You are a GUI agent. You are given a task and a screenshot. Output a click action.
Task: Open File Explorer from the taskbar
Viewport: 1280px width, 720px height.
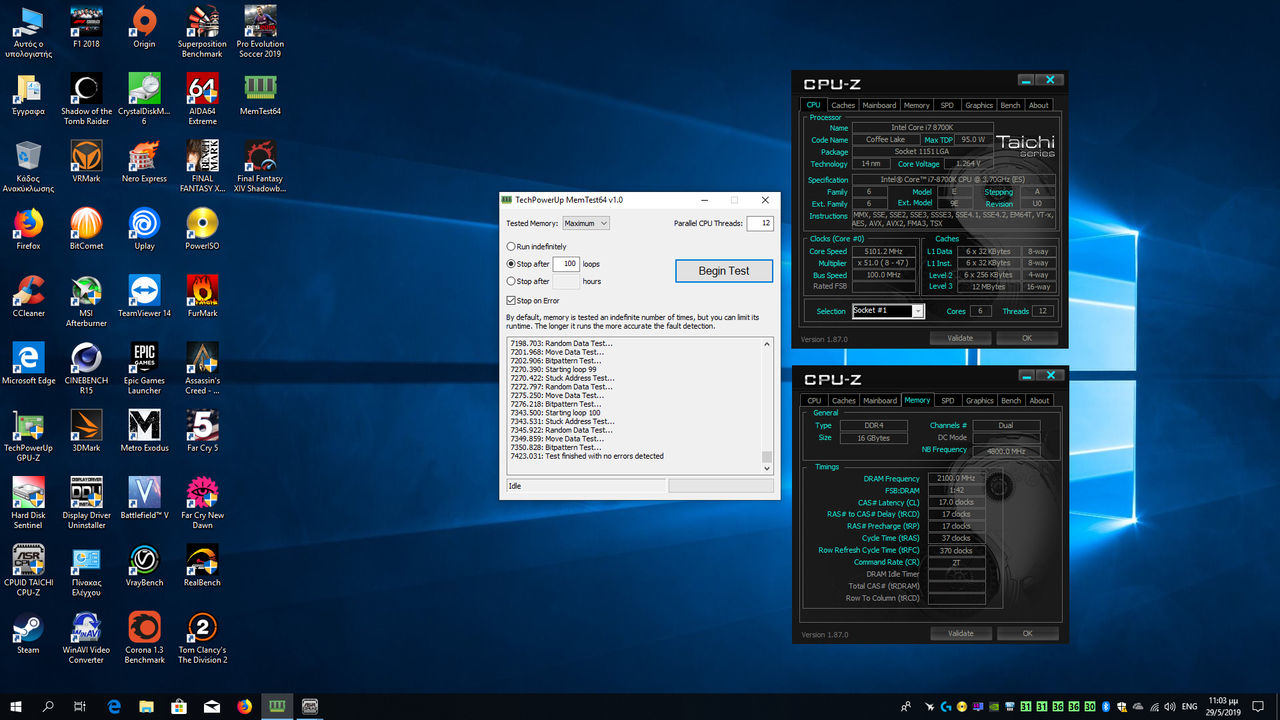(x=147, y=706)
